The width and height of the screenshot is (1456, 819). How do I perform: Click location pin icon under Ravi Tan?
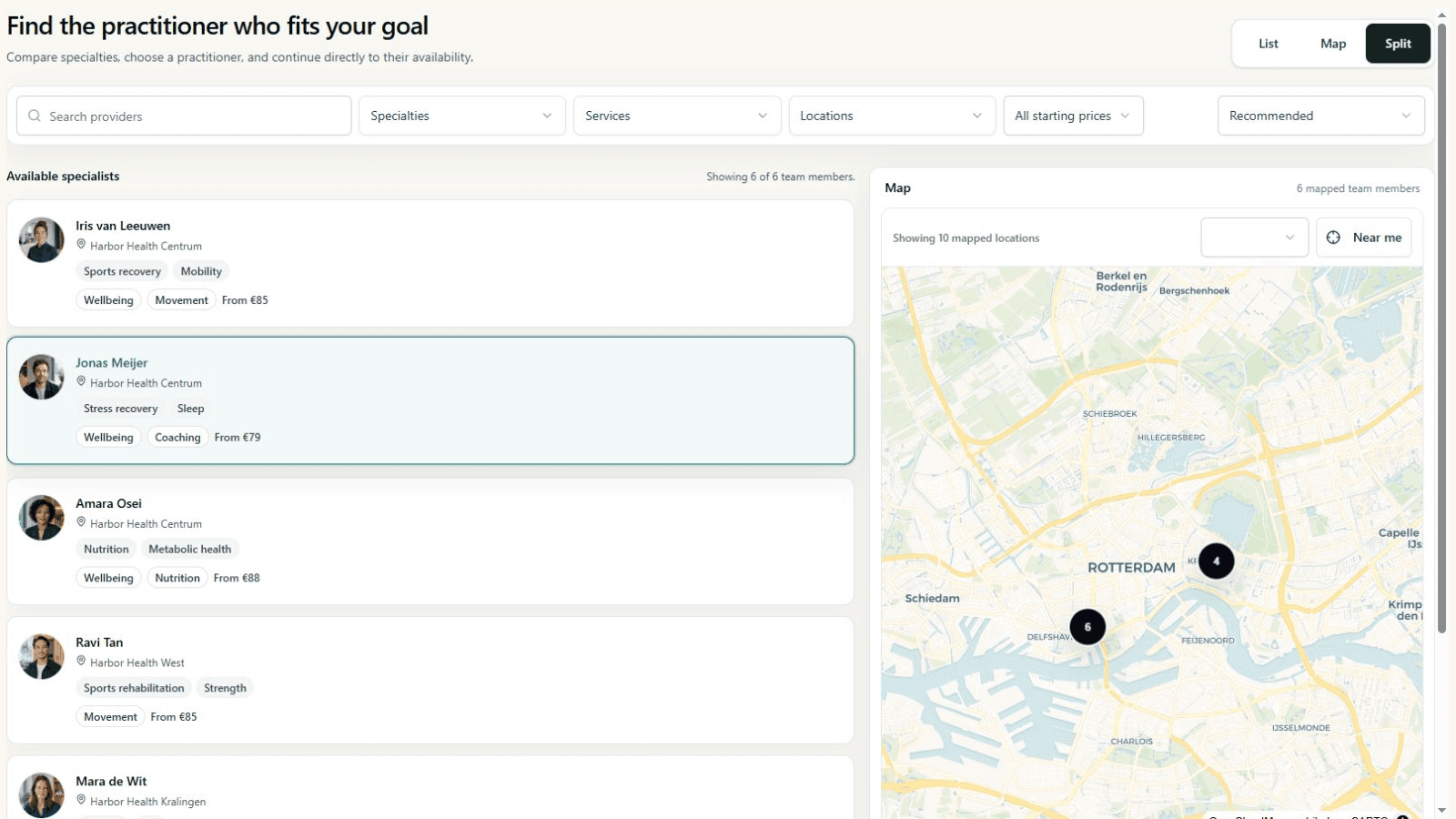[81, 662]
